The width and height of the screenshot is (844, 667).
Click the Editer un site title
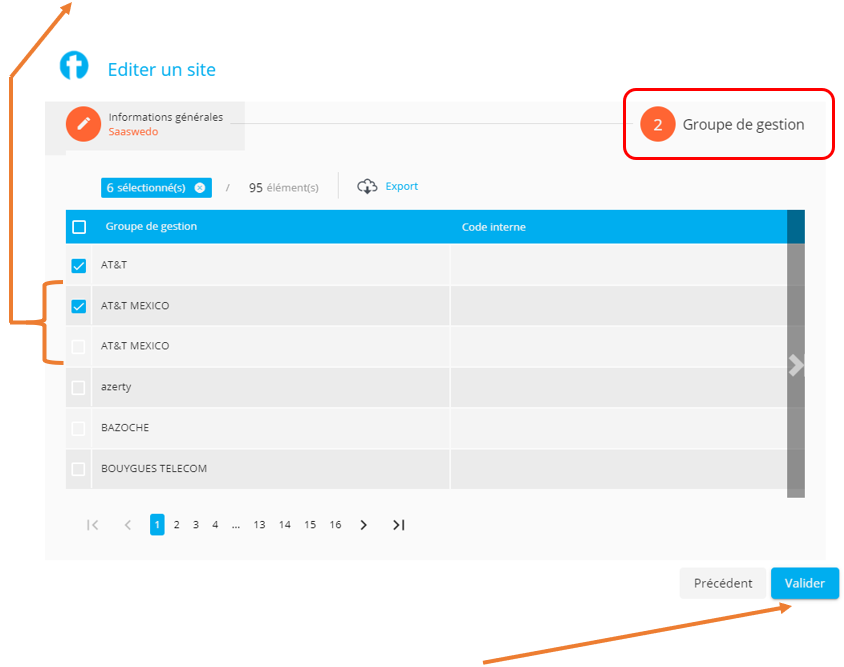point(161,70)
